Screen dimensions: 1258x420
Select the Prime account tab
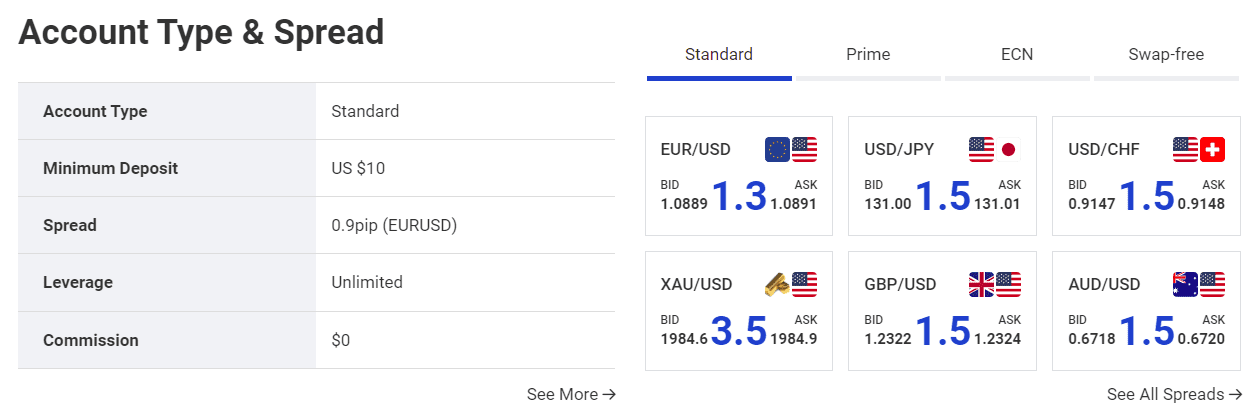pos(868,55)
